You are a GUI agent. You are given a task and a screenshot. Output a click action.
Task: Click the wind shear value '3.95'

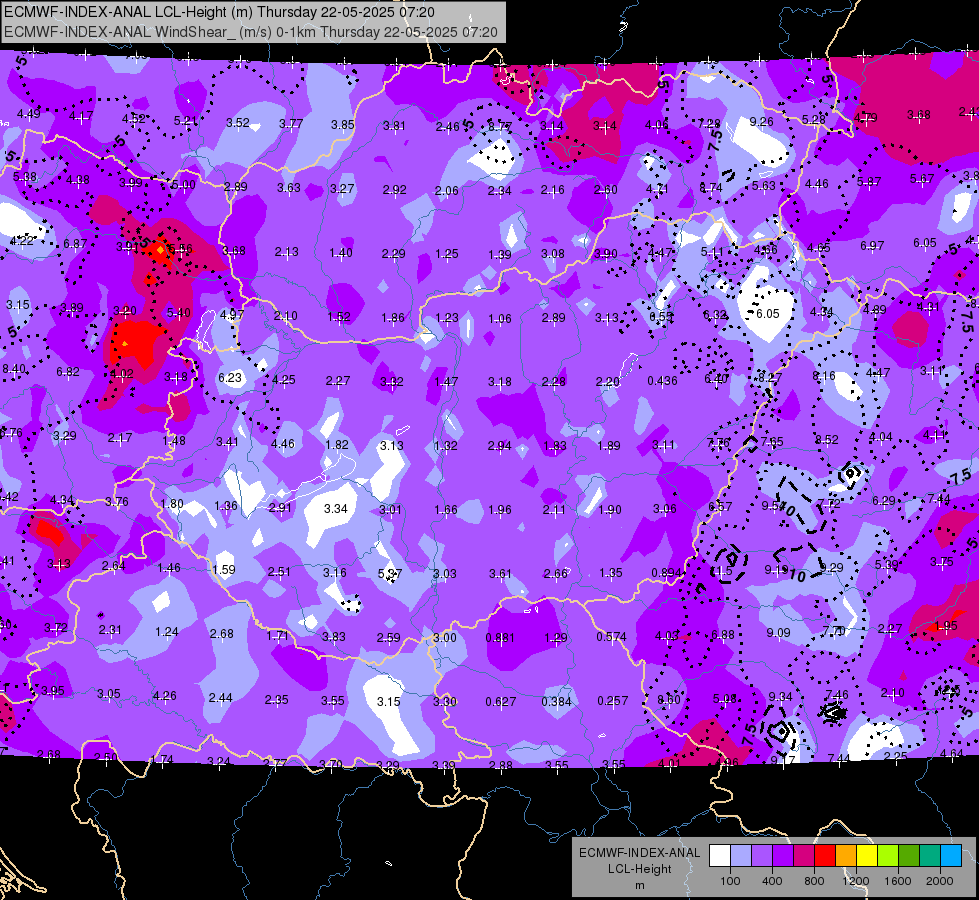(53, 691)
